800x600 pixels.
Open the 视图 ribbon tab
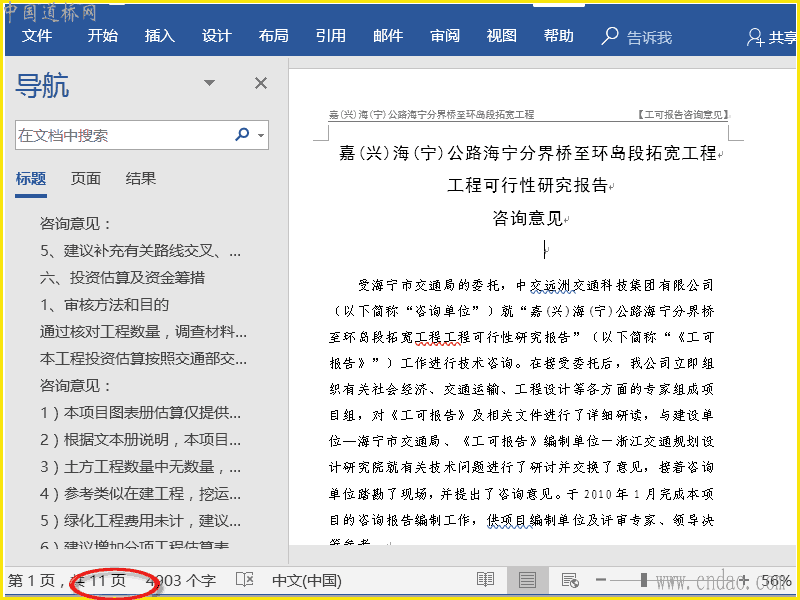tap(502, 36)
